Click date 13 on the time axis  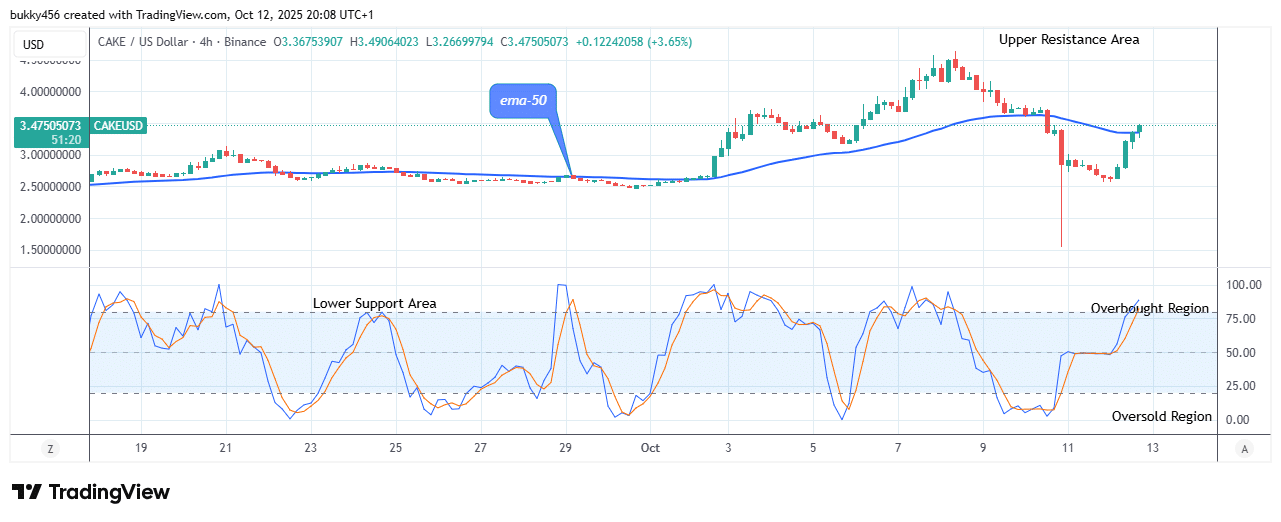pos(1153,449)
